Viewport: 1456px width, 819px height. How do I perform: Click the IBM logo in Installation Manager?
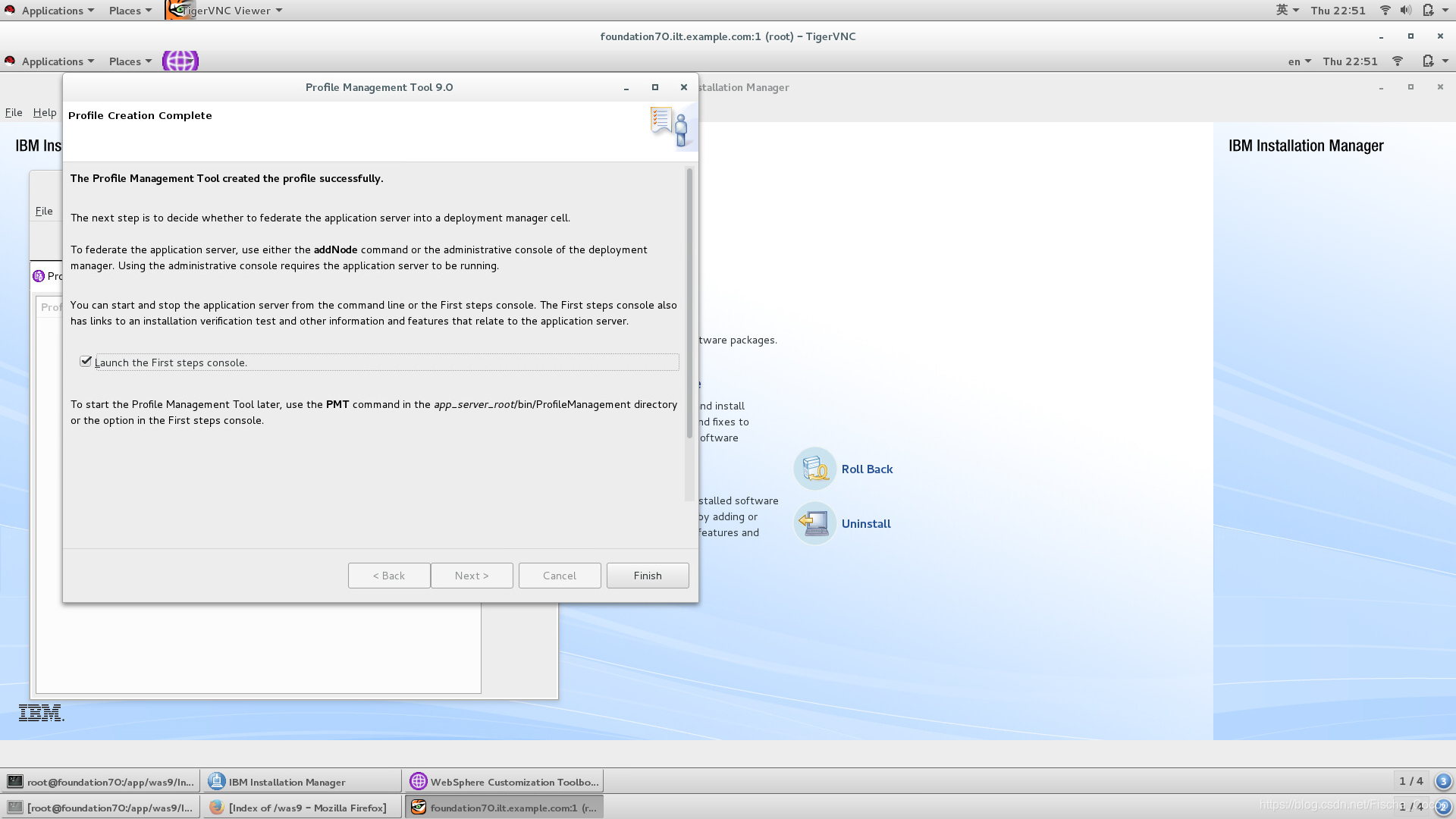pos(41,713)
